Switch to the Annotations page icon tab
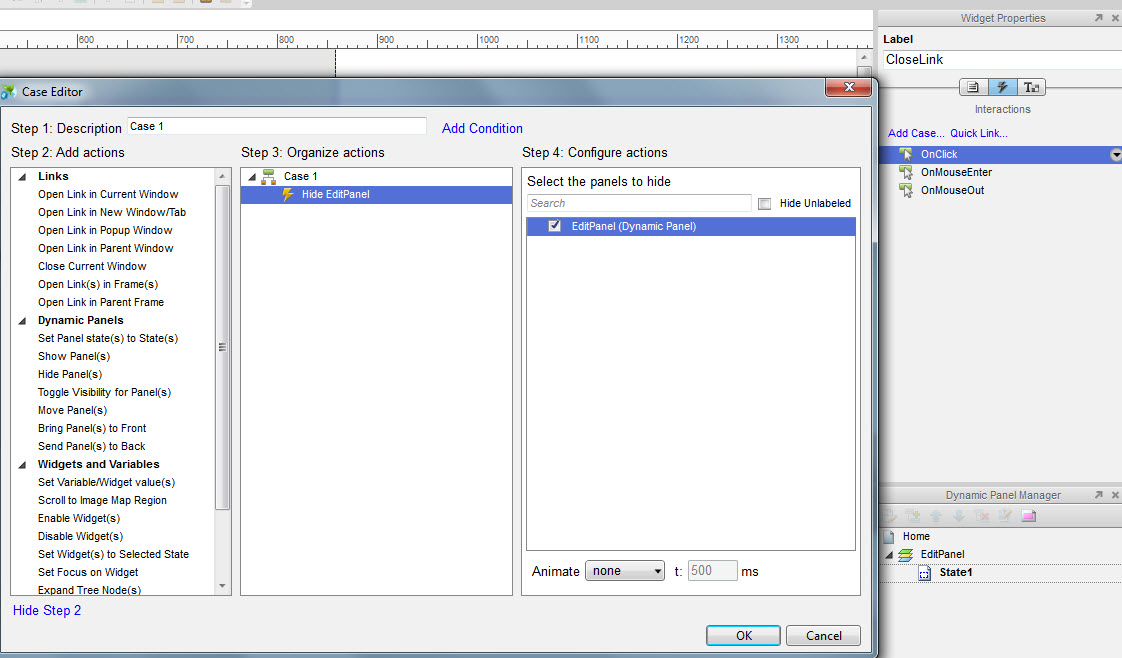1122x658 pixels. pyautogui.click(x=973, y=87)
